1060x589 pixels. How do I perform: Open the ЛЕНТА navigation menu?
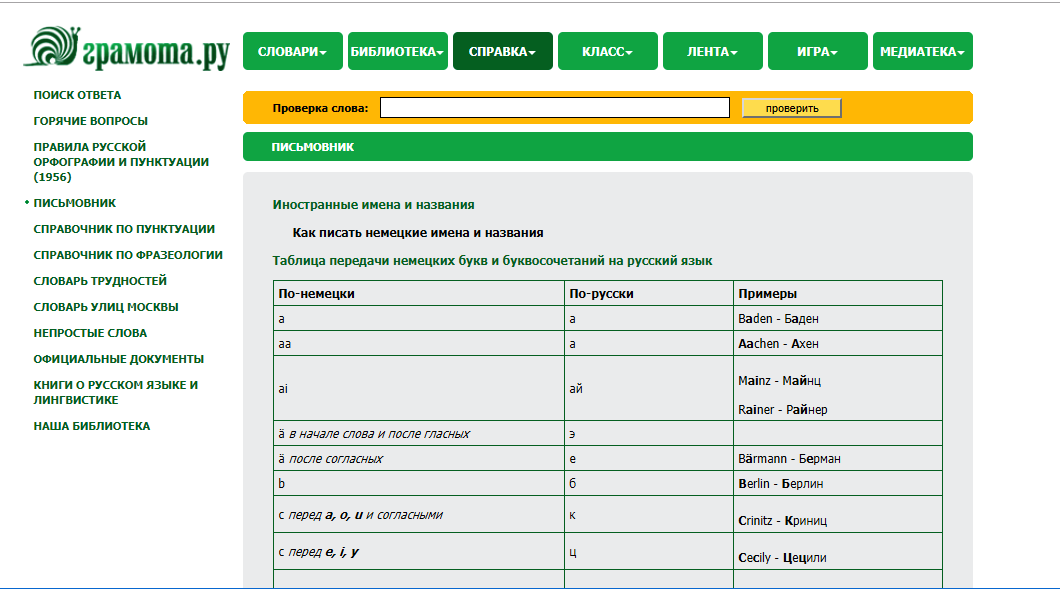pos(713,51)
